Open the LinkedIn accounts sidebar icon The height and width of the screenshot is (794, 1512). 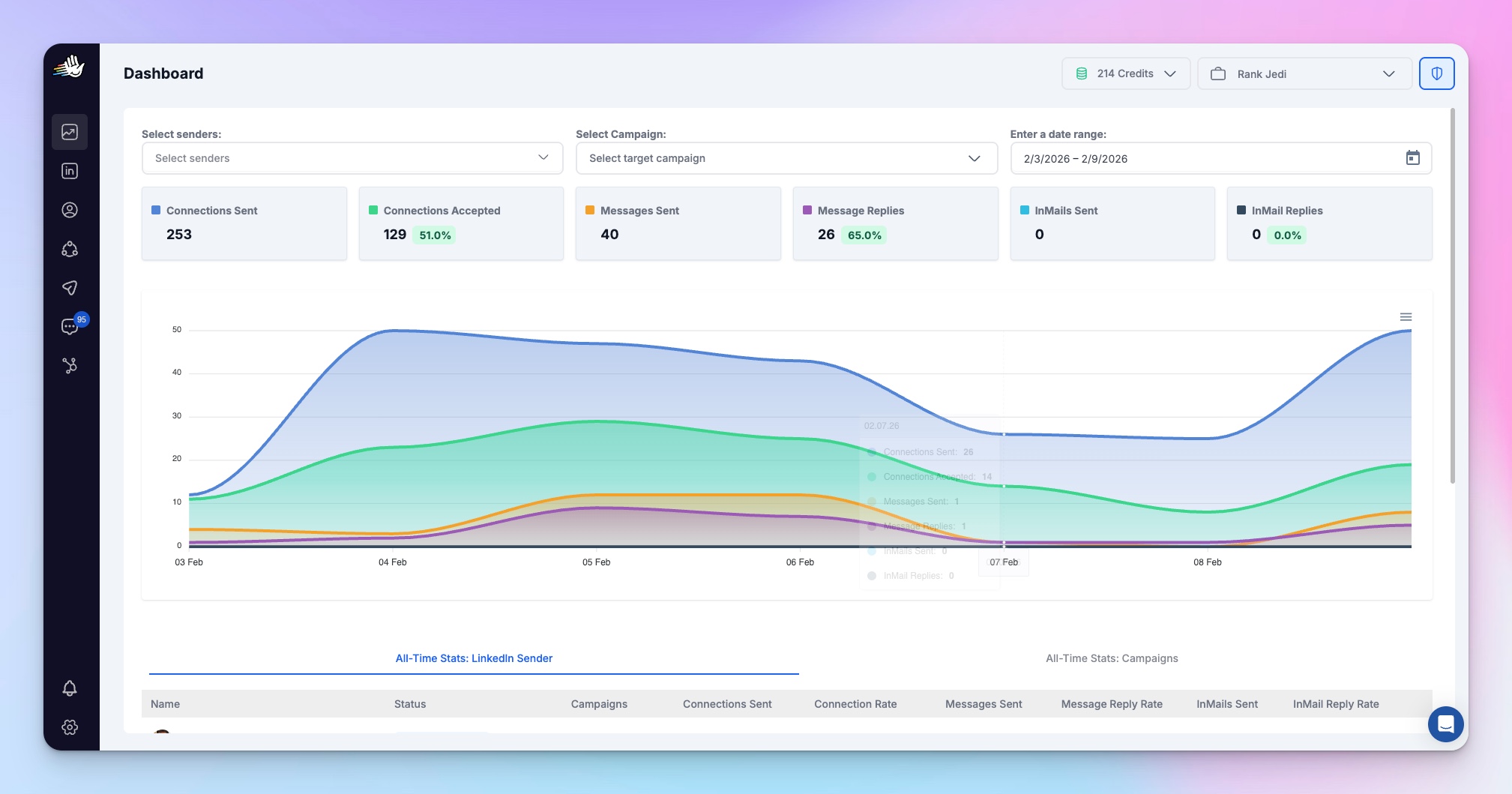tap(70, 171)
